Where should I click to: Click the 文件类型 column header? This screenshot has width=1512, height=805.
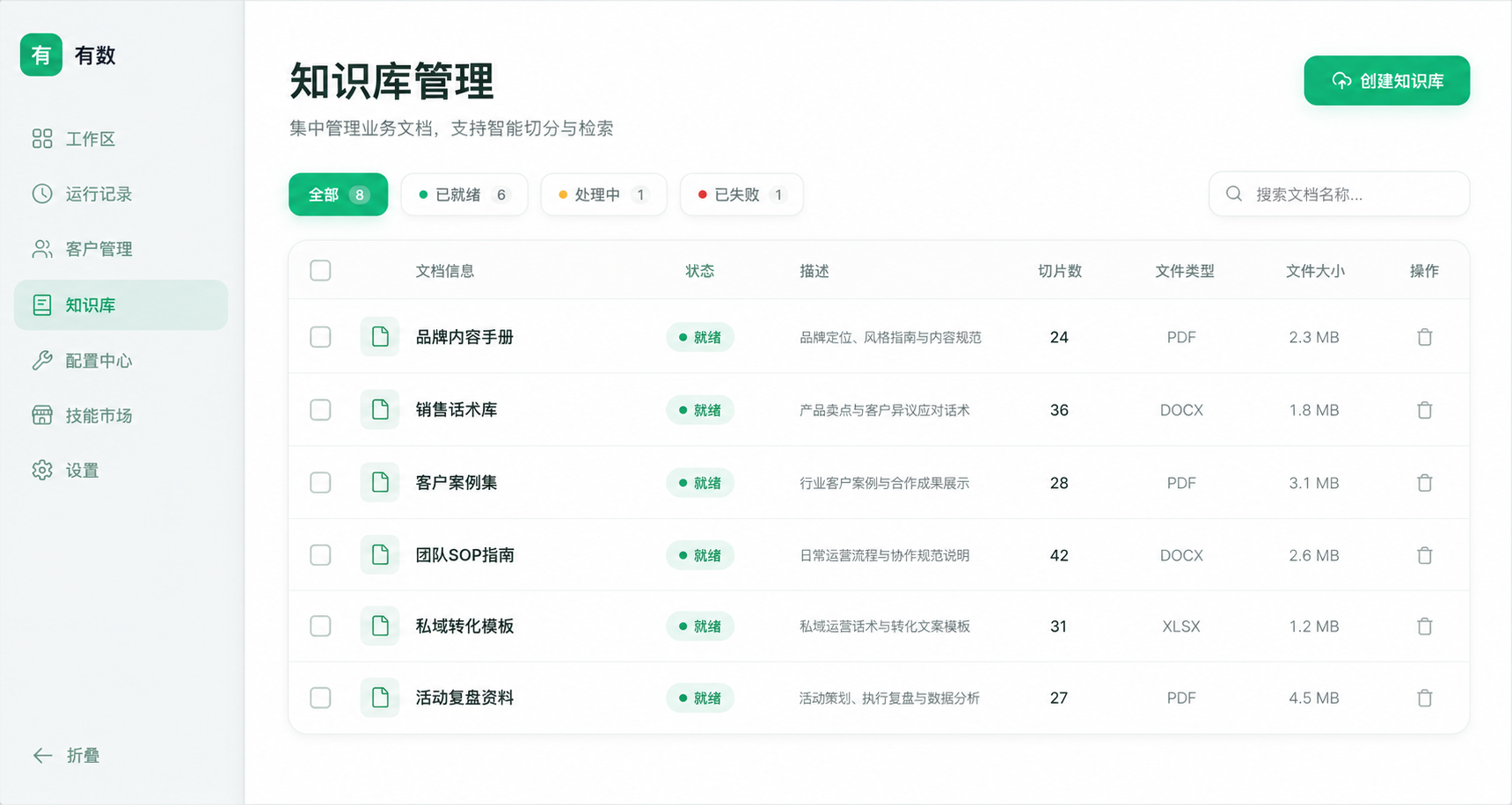[1185, 271]
